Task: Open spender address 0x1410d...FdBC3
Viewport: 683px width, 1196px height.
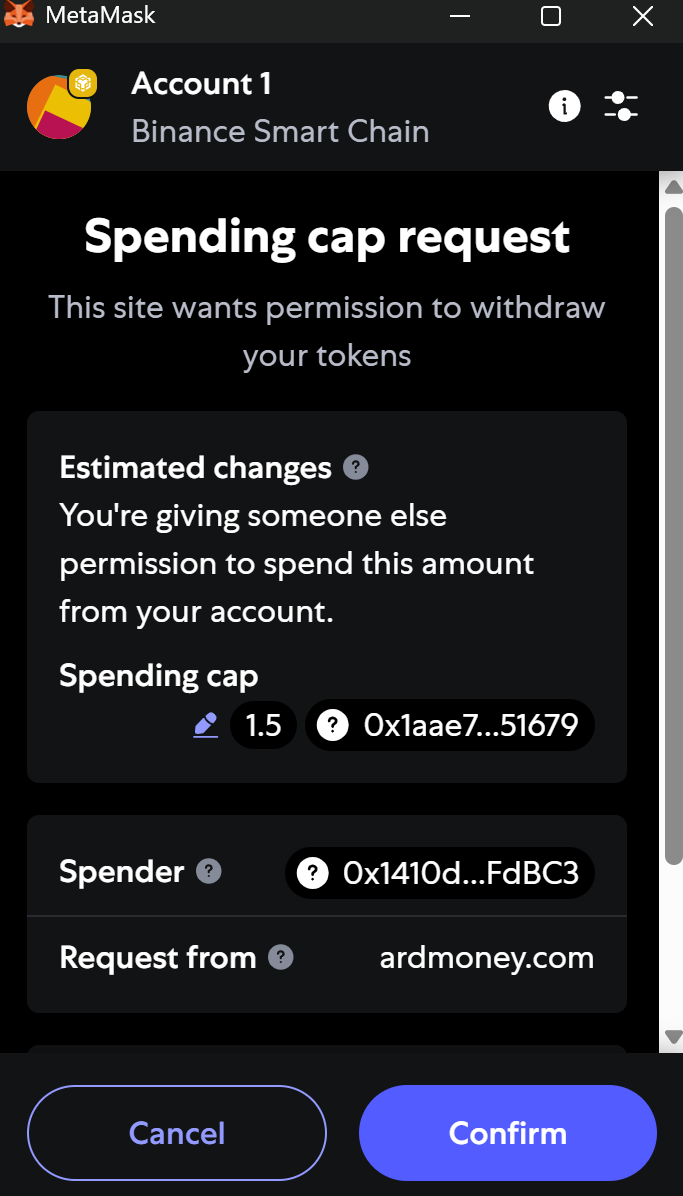Action: pyautogui.click(x=440, y=873)
